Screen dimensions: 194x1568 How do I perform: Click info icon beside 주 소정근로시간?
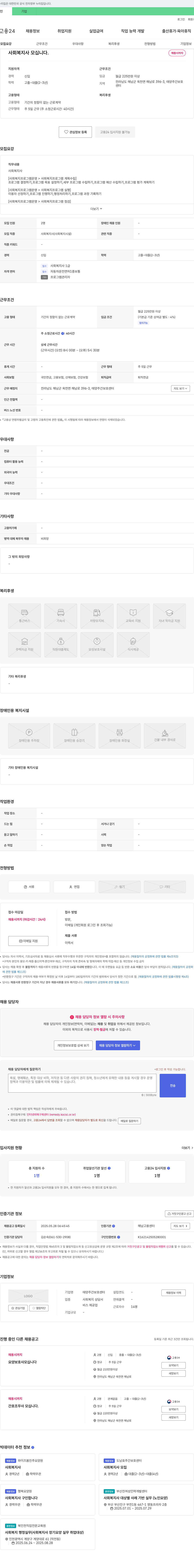click(x=63, y=333)
